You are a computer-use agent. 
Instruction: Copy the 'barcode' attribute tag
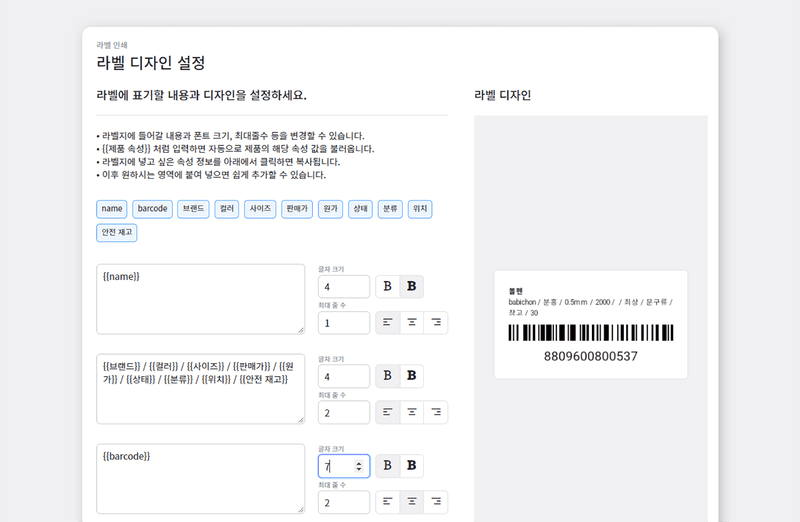coord(152,209)
